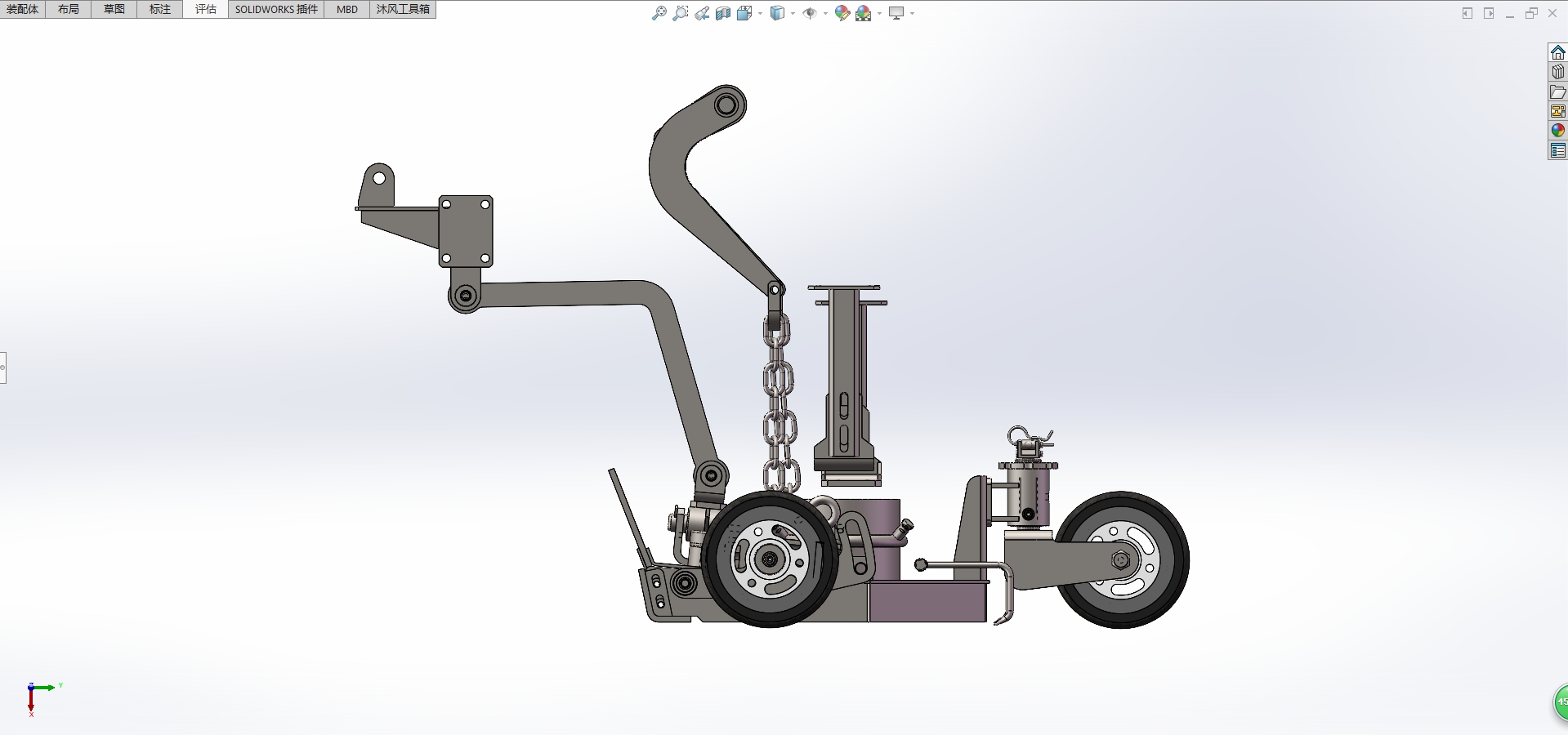This screenshot has width=1568, height=735.
Task: Click the Display Style icon
Action: pyautogui.click(x=778, y=13)
